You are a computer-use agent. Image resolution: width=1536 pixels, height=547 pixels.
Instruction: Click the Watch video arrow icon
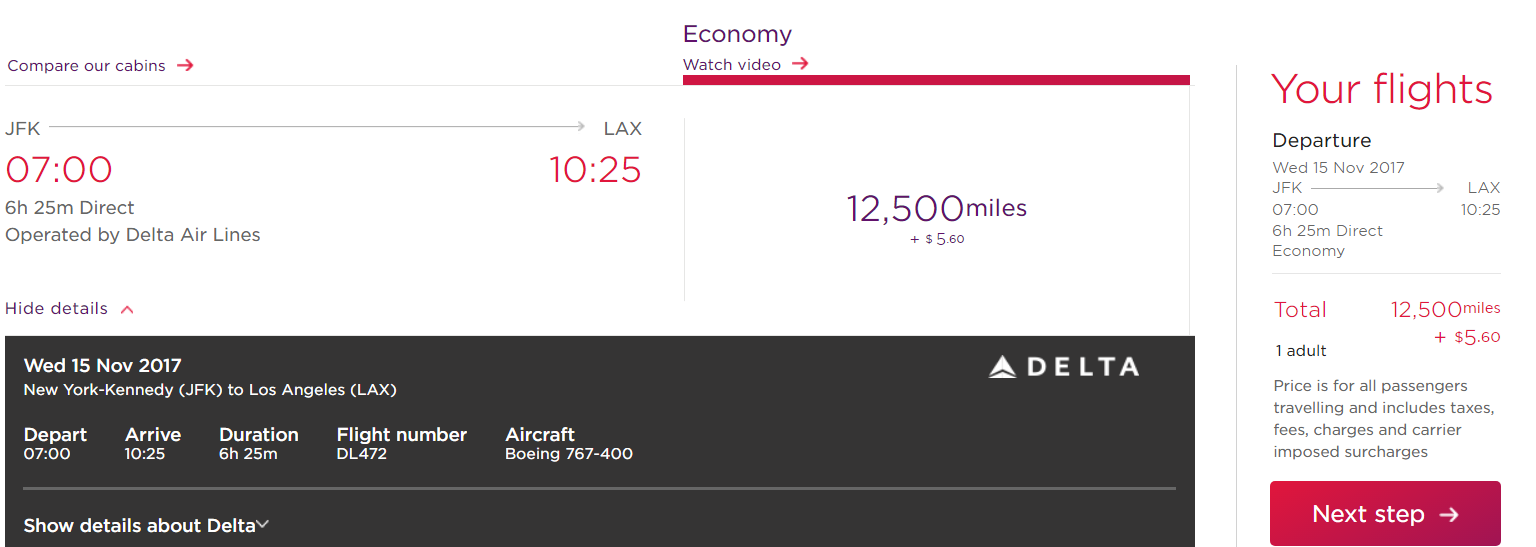pos(799,64)
